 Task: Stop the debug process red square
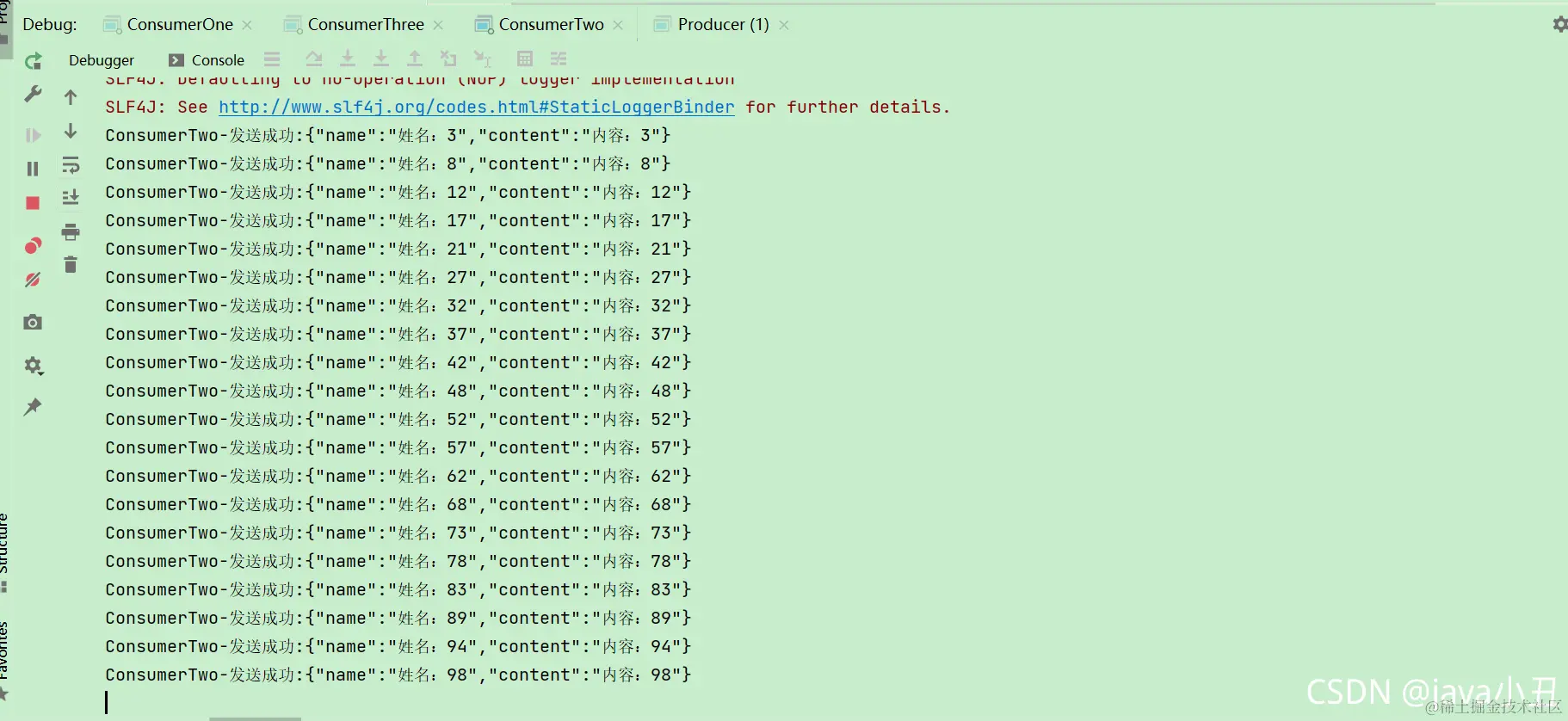click(x=33, y=203)
